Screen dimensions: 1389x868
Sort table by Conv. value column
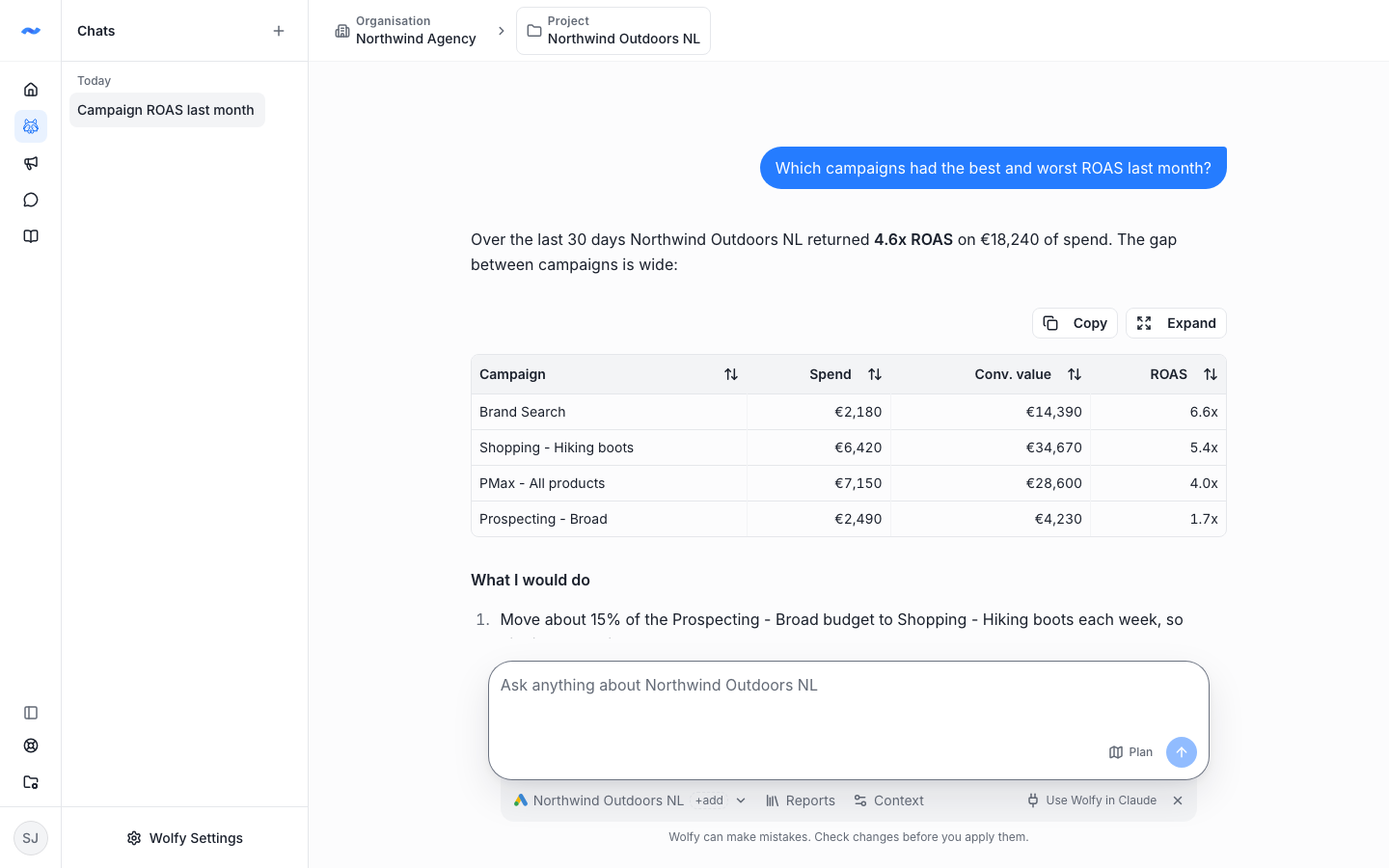click(1075, 374)
